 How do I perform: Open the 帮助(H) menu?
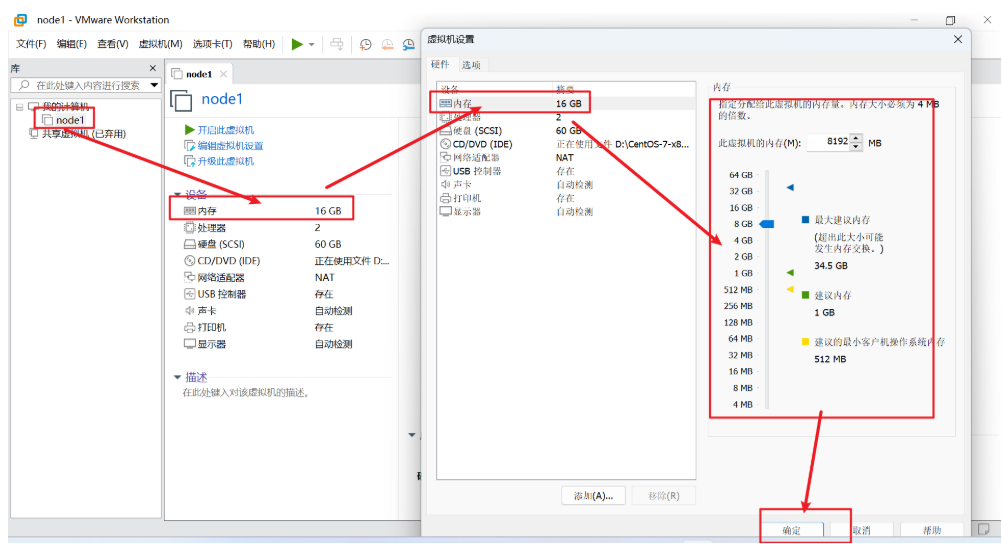click(259, 44)
